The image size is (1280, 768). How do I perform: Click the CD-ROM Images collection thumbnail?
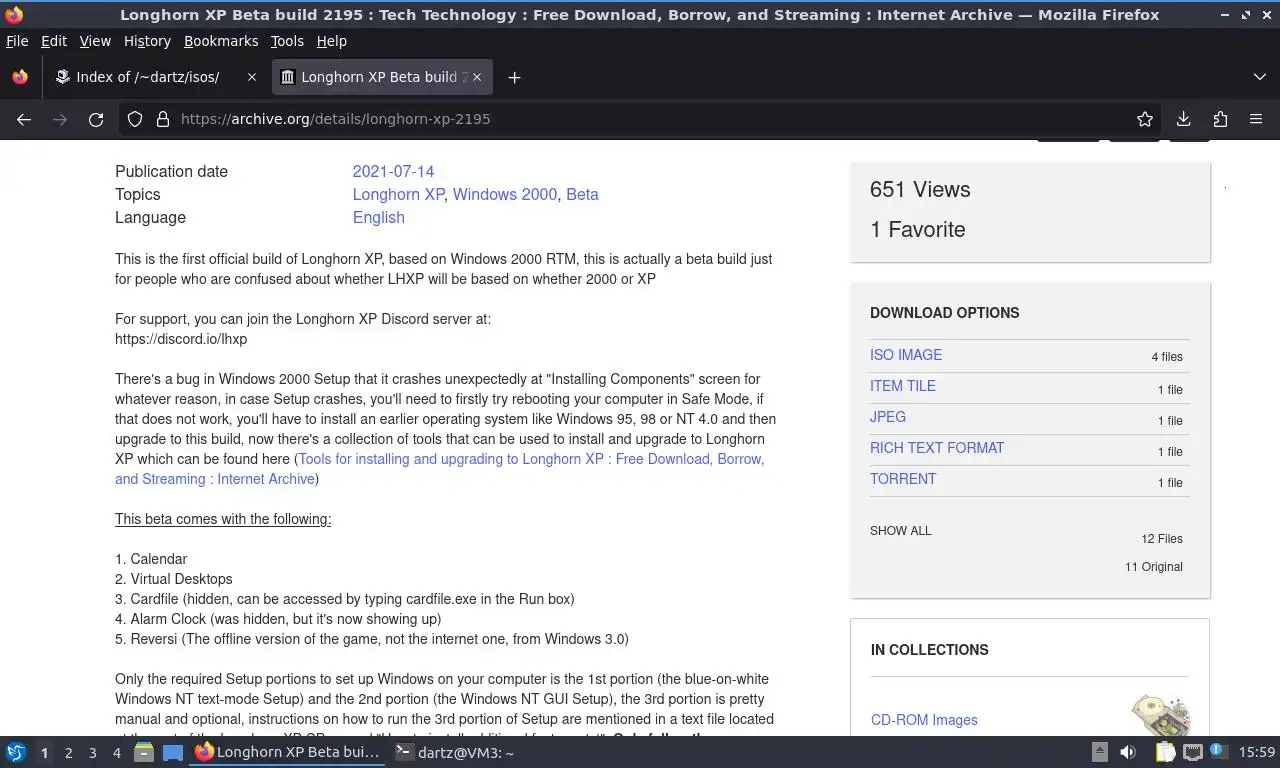[x=1160, y=716]
